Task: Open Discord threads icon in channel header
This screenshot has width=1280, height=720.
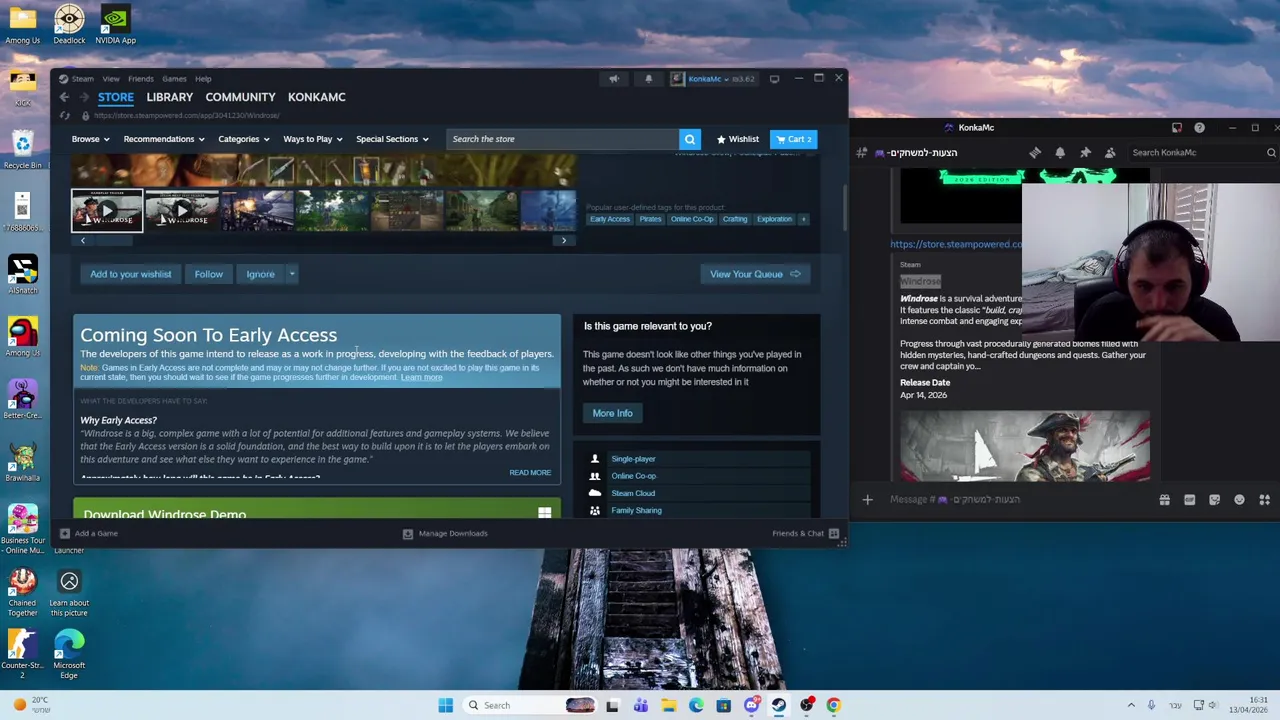Action: 1035,152
